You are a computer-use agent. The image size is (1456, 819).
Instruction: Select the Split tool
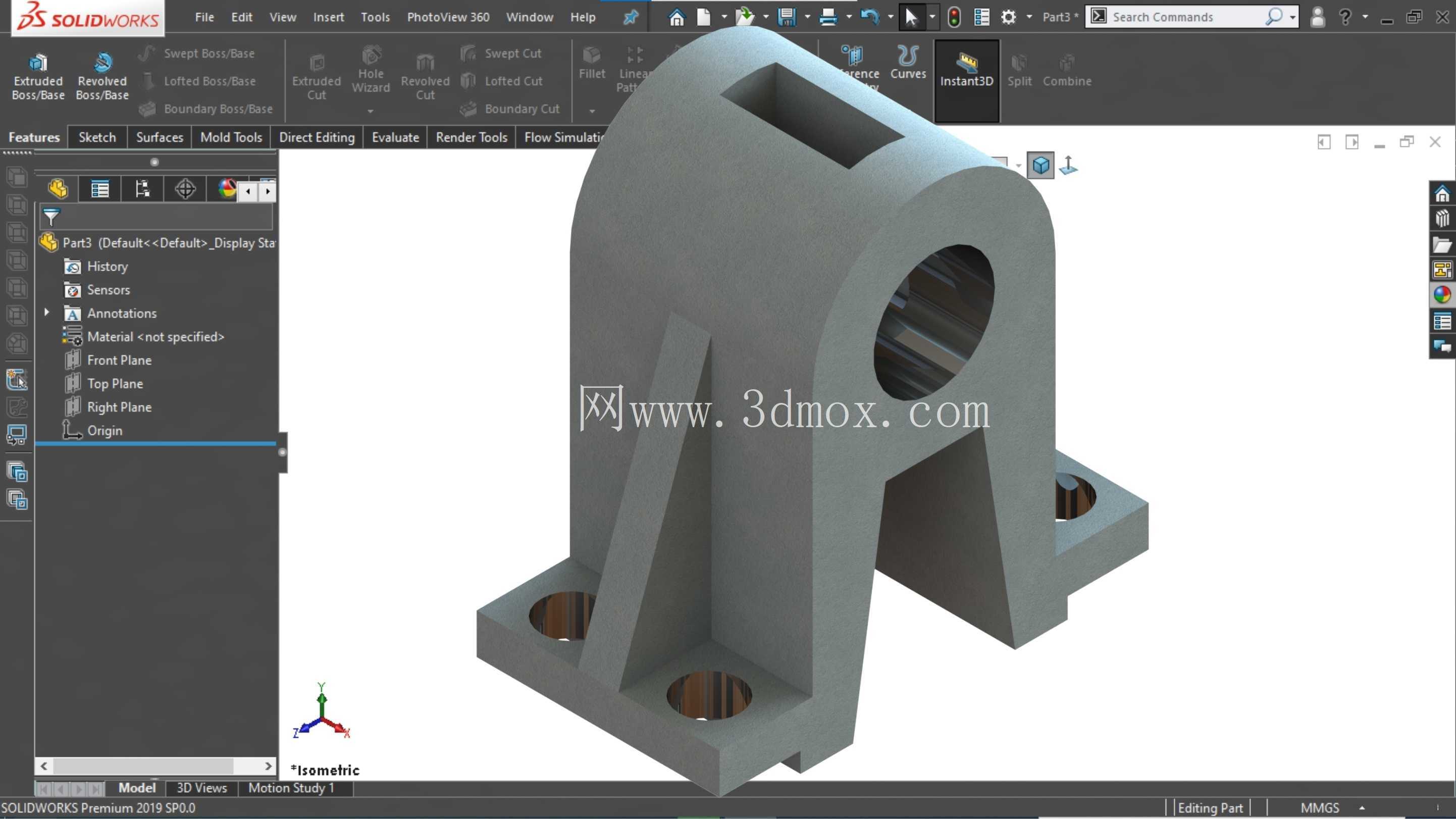point(1019,70)
